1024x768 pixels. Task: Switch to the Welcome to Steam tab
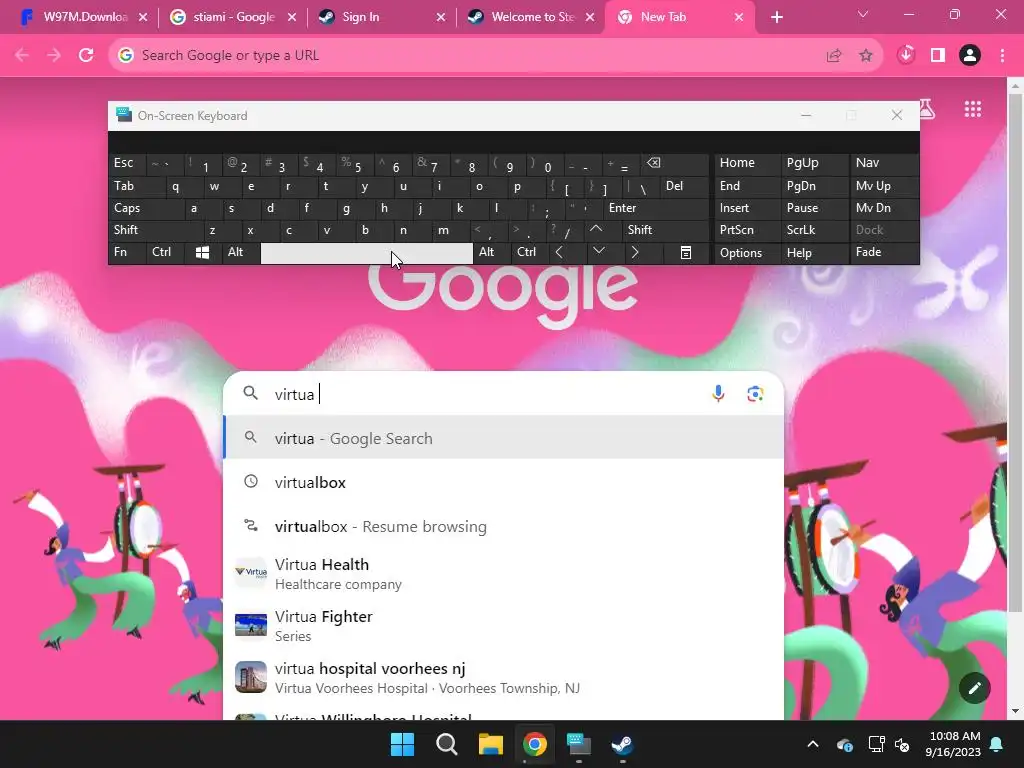click(530, 17)
